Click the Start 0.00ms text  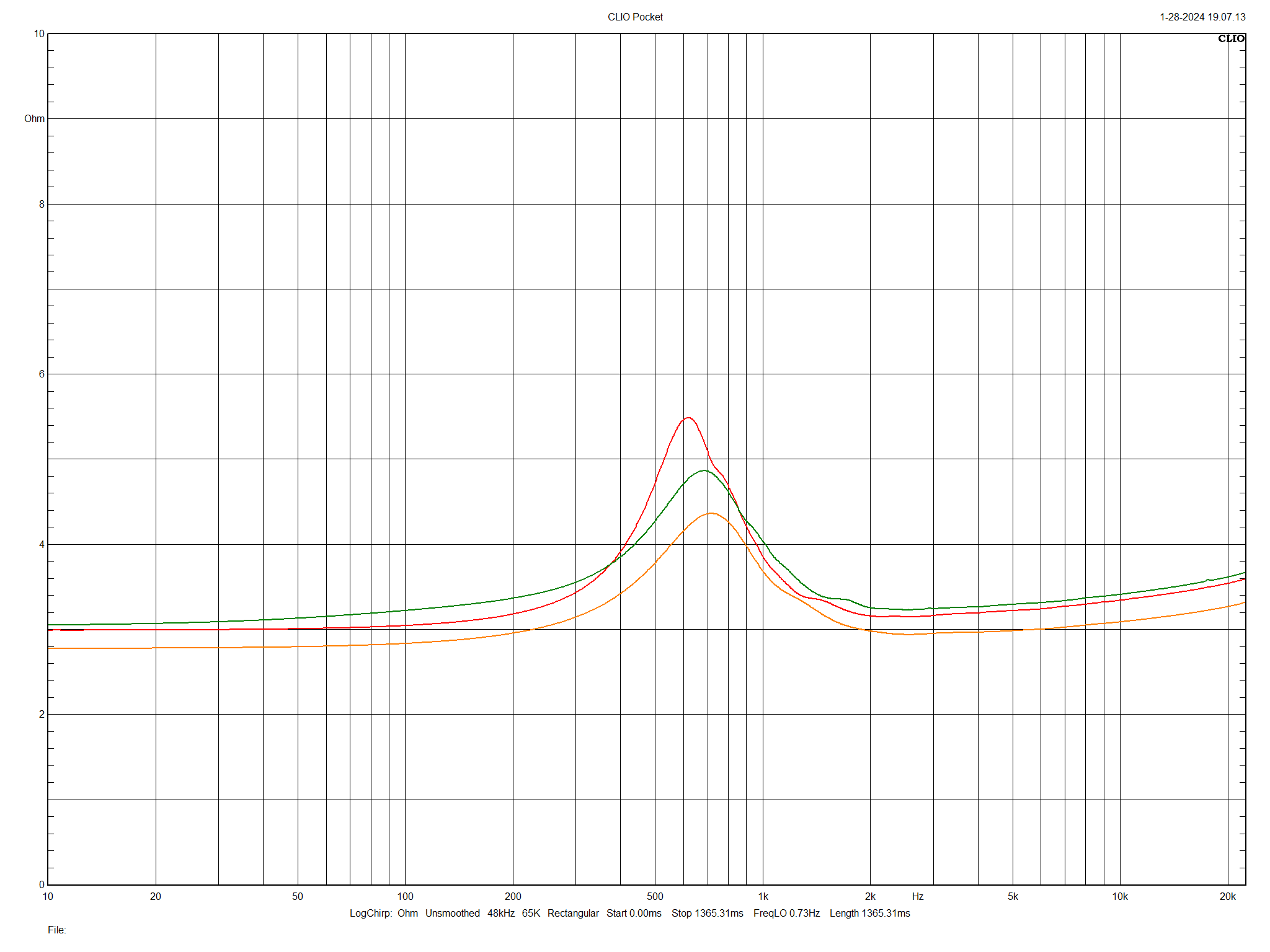[x=634, y=913]
